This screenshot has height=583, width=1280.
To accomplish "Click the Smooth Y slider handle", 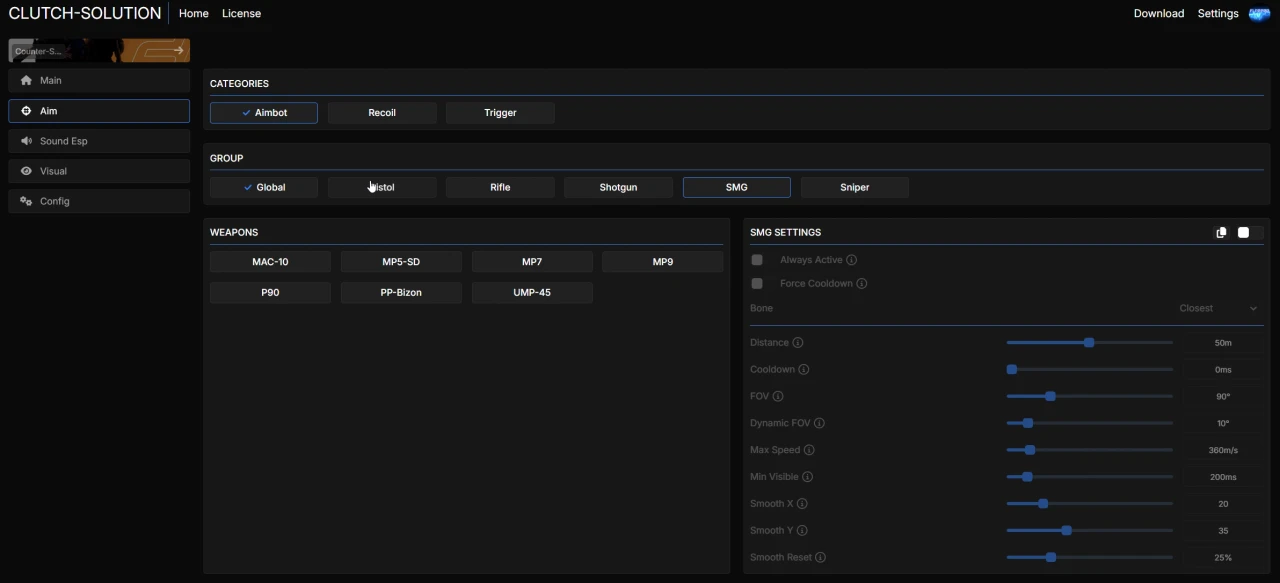I will point(1067,531).
